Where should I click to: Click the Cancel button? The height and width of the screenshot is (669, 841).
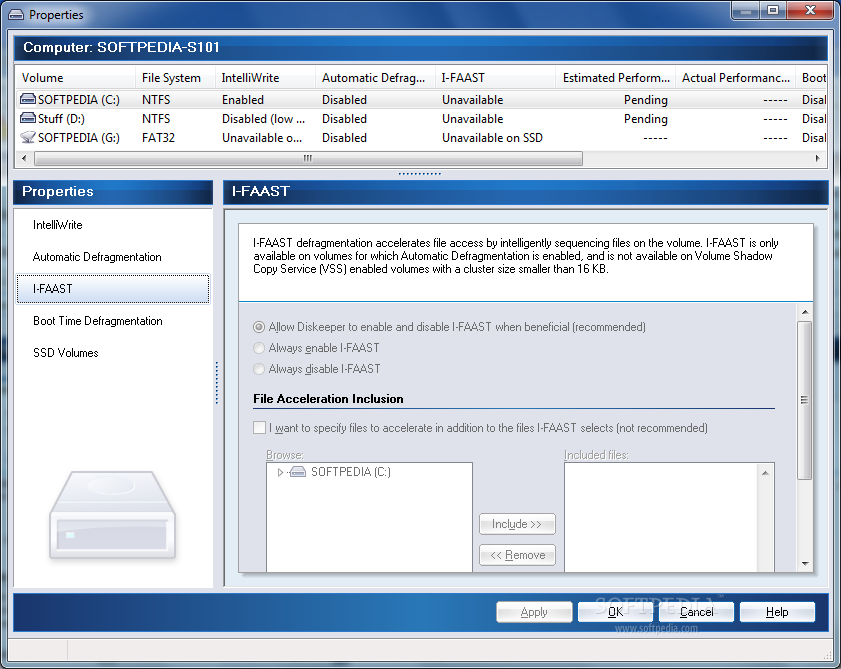(696, 612)
